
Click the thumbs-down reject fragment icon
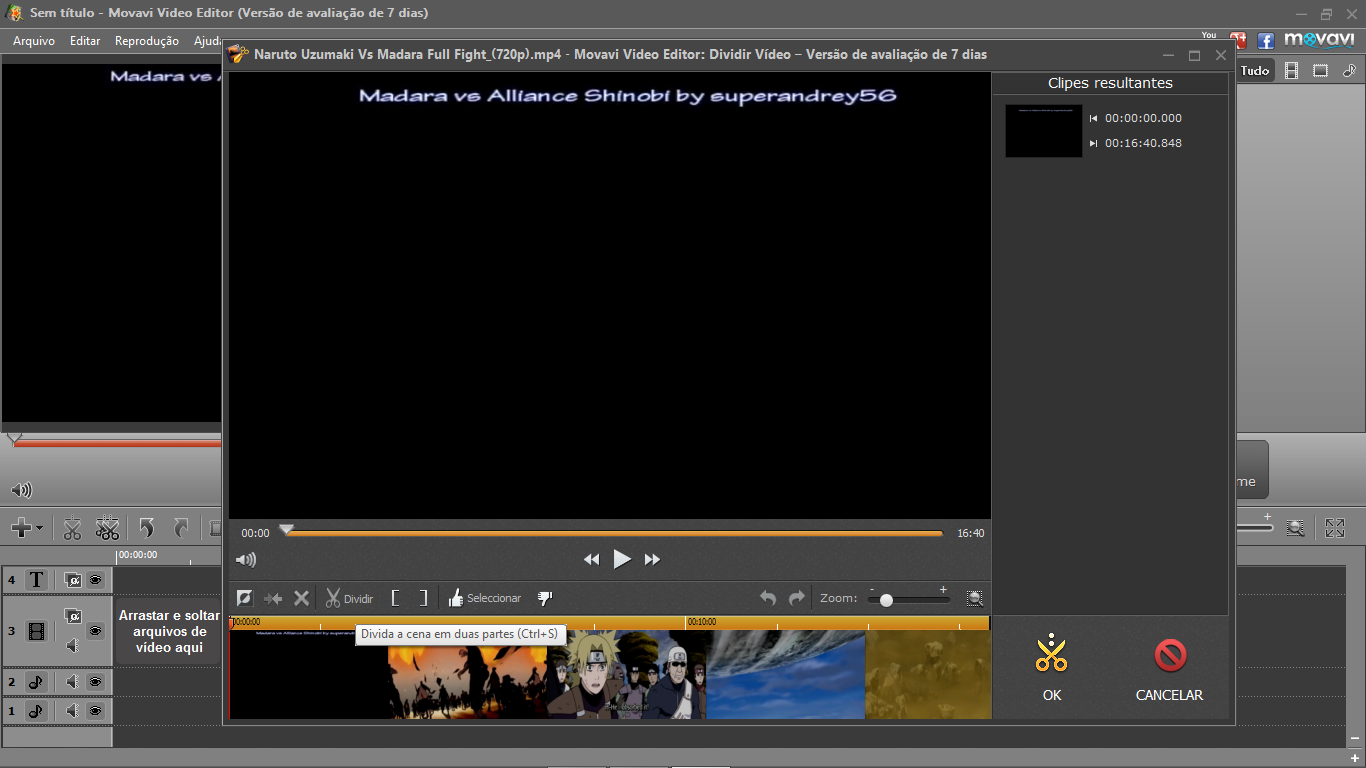pyautogui.click(x=544, y=597)
